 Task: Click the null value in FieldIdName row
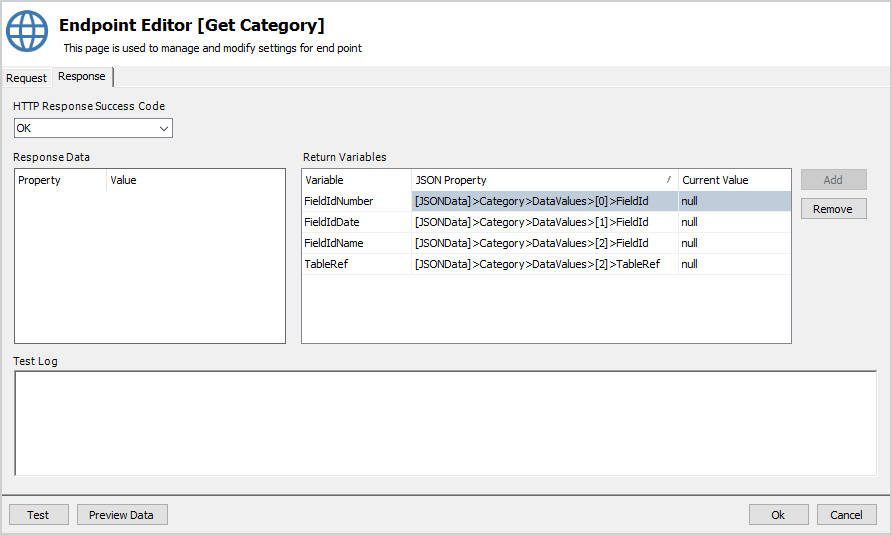(734, 243)
